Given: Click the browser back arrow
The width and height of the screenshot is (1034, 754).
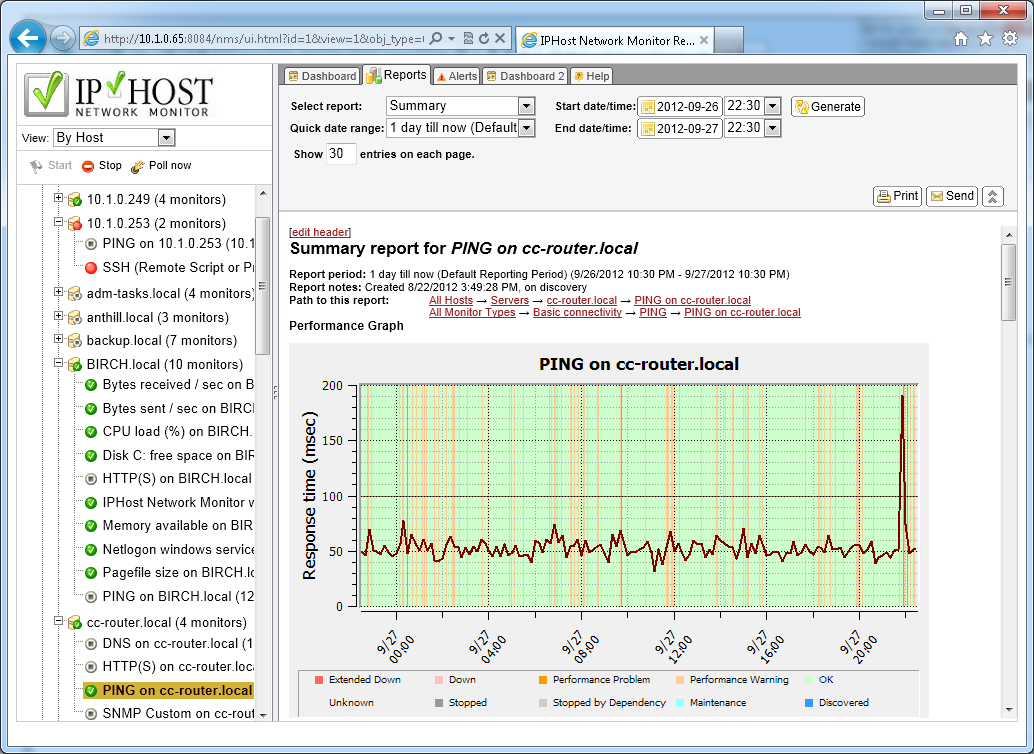Looking at the screenshot, I should [x=28, y=39].
